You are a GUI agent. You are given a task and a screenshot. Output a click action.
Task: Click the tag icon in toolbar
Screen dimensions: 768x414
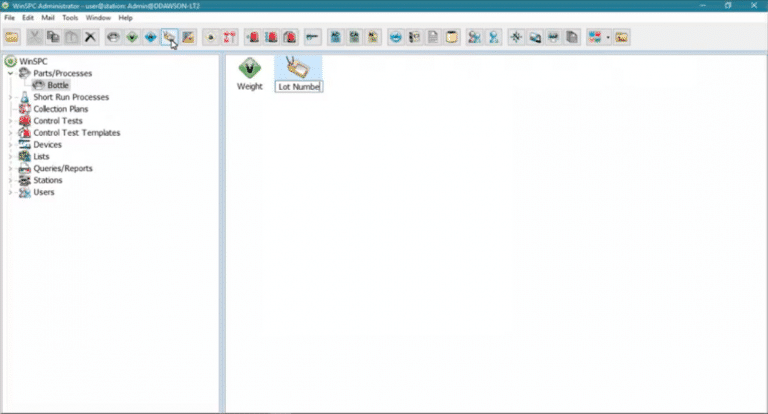click(x=169, y=37)
